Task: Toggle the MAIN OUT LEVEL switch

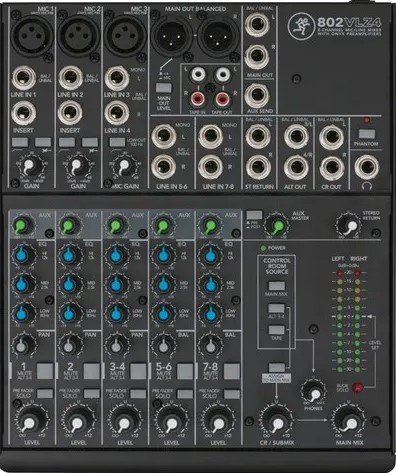Action: pos(163,88)
